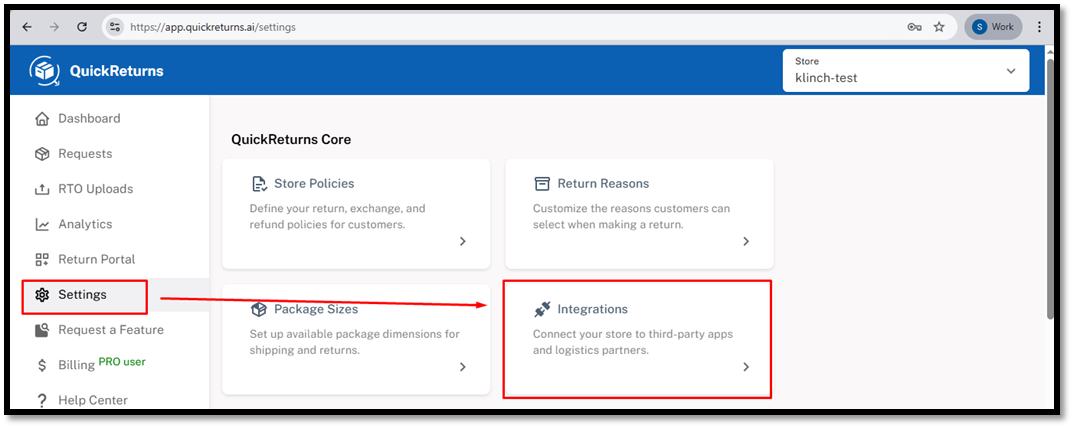This screenshot has height=428, width=1073.
Task: Click the PRO user badge text
Action: coord(122,362)
